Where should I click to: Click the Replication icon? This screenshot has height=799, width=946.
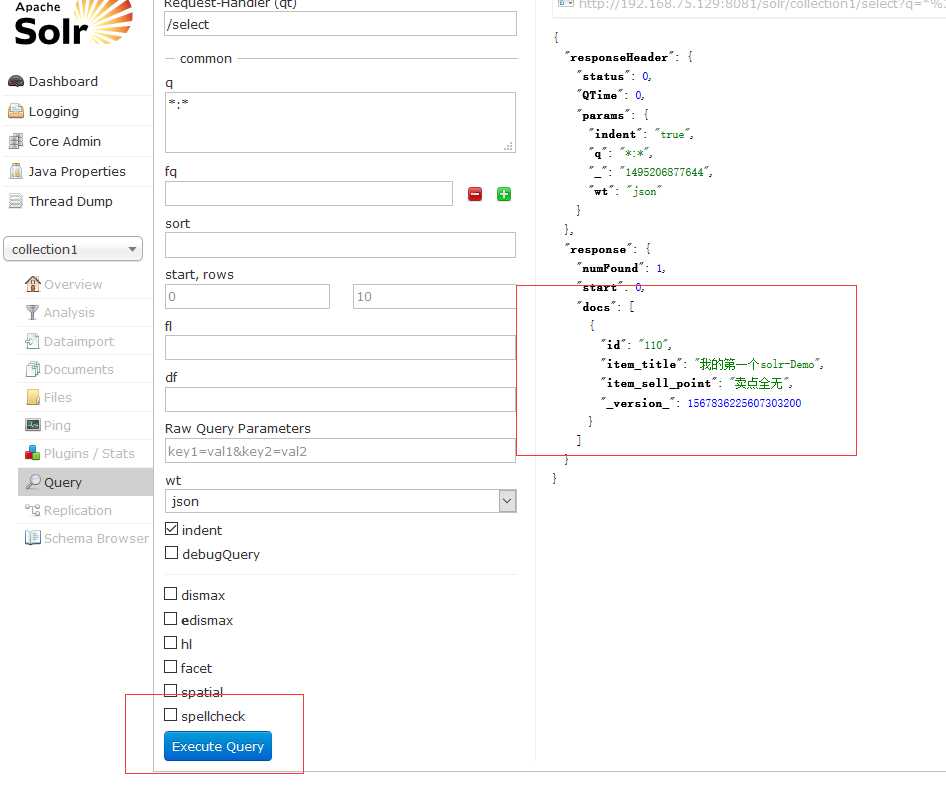click(33, 510)
